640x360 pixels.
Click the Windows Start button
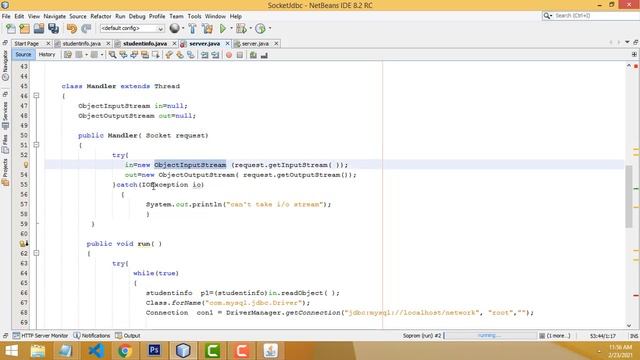pos(11,351)
